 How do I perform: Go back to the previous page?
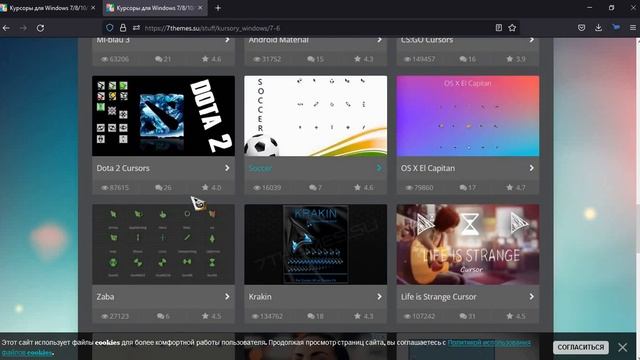(6, 28)
